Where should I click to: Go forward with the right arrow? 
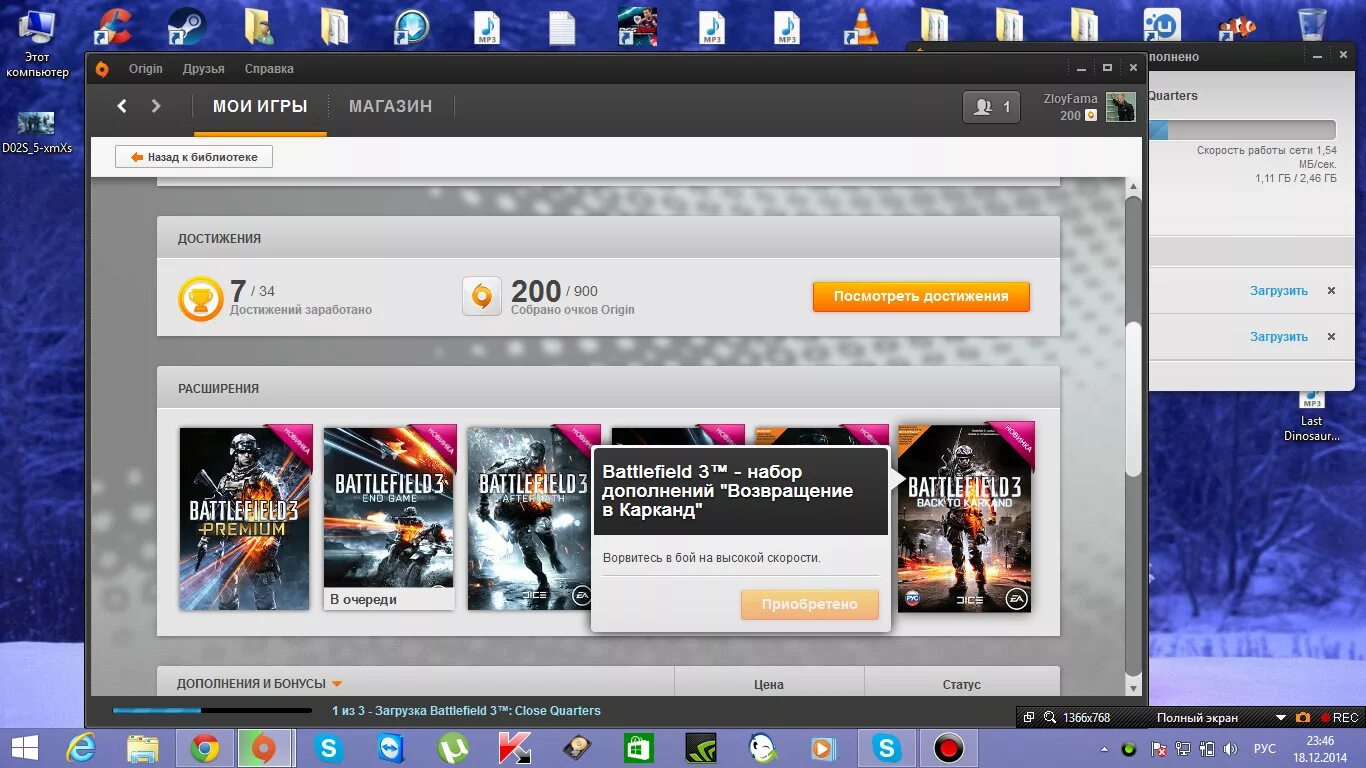click(156, 106)
